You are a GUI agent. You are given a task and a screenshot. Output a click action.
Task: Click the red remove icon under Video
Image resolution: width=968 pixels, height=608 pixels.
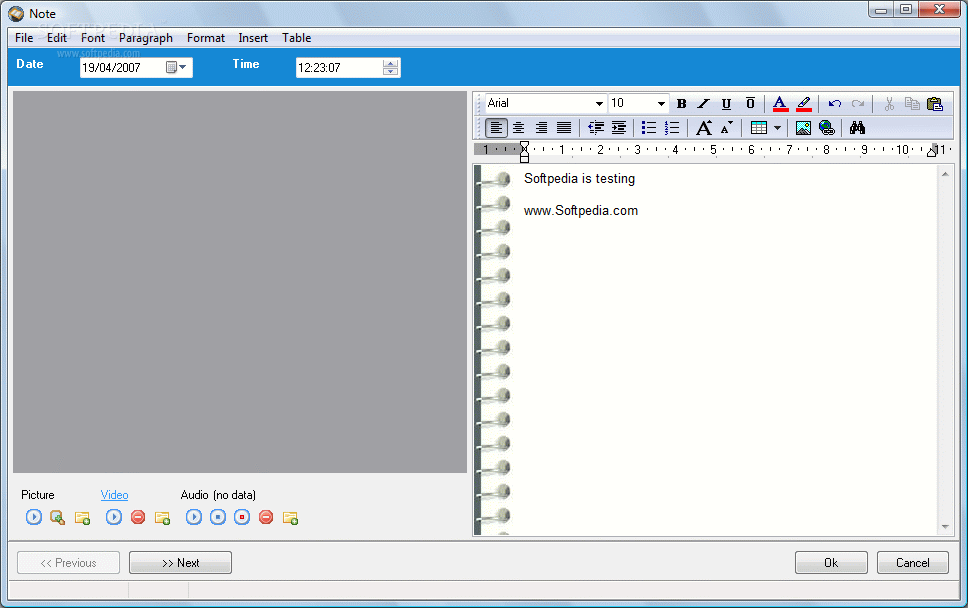tap(138, 517)
